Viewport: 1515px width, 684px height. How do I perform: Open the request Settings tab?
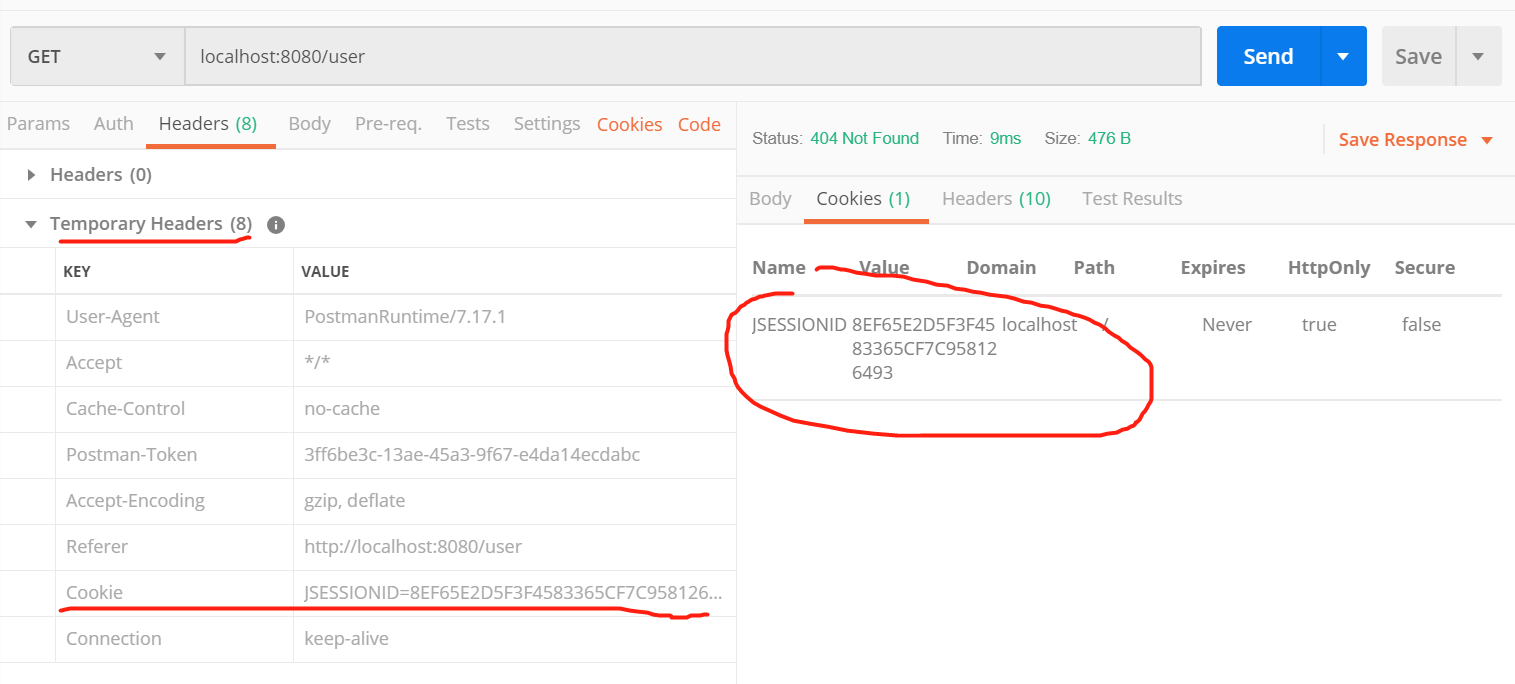(547, 124)
